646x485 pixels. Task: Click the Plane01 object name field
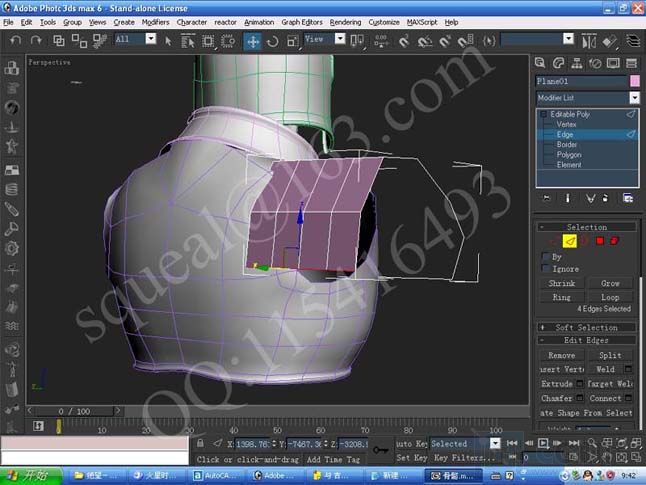point(581,81)
